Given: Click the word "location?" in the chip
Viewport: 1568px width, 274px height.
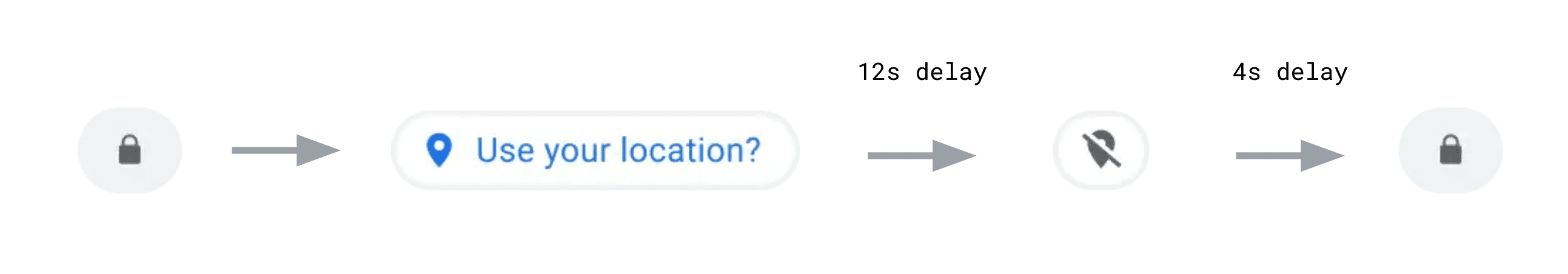Looking at the screenshot, I should click(690, 150).
